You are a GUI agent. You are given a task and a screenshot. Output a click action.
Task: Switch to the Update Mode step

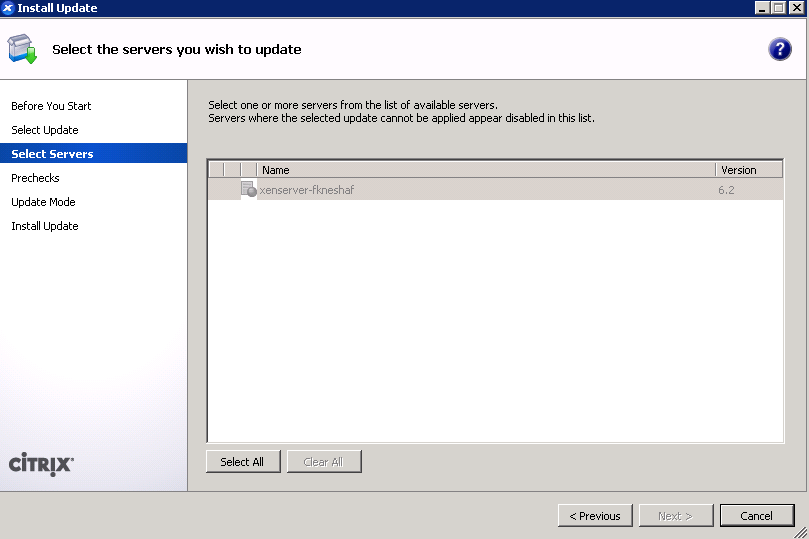click(43, 202)
